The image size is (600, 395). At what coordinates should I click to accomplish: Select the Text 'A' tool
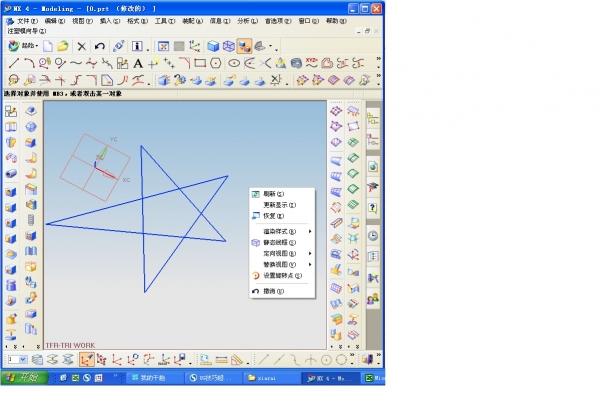(x=138, y=63)
